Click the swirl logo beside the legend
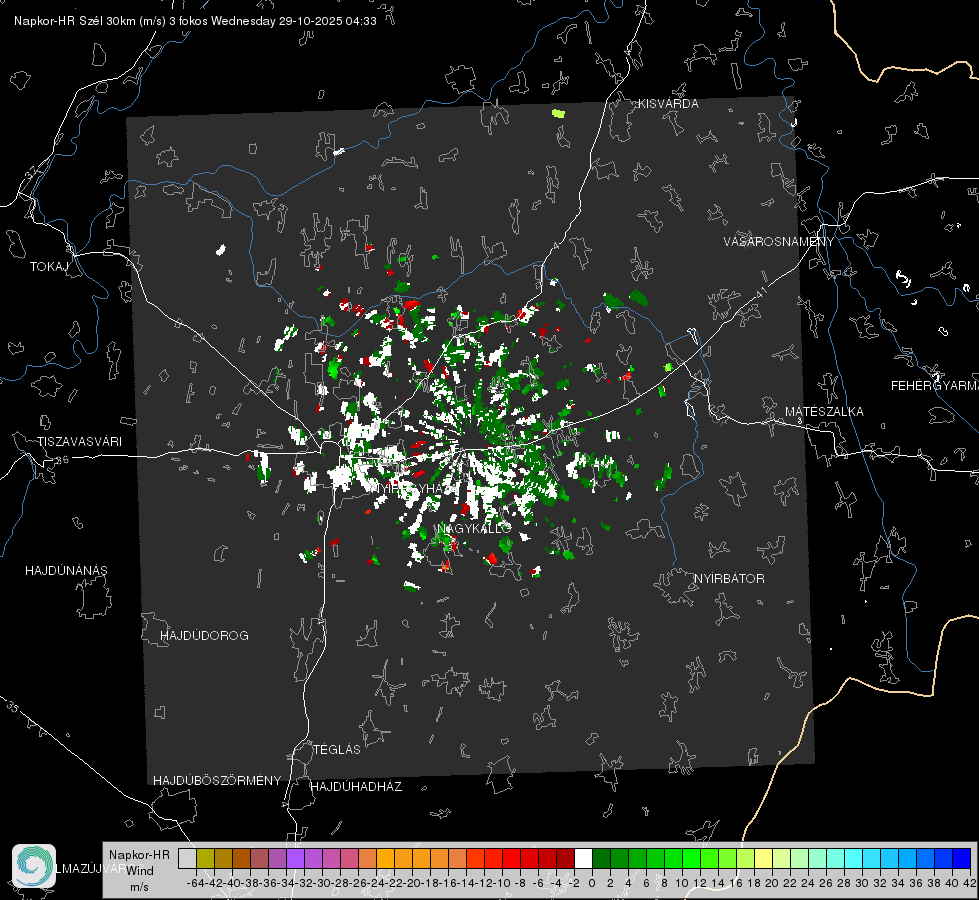The width and height of the screenshot is (979, 900). [x=34, y=866]
